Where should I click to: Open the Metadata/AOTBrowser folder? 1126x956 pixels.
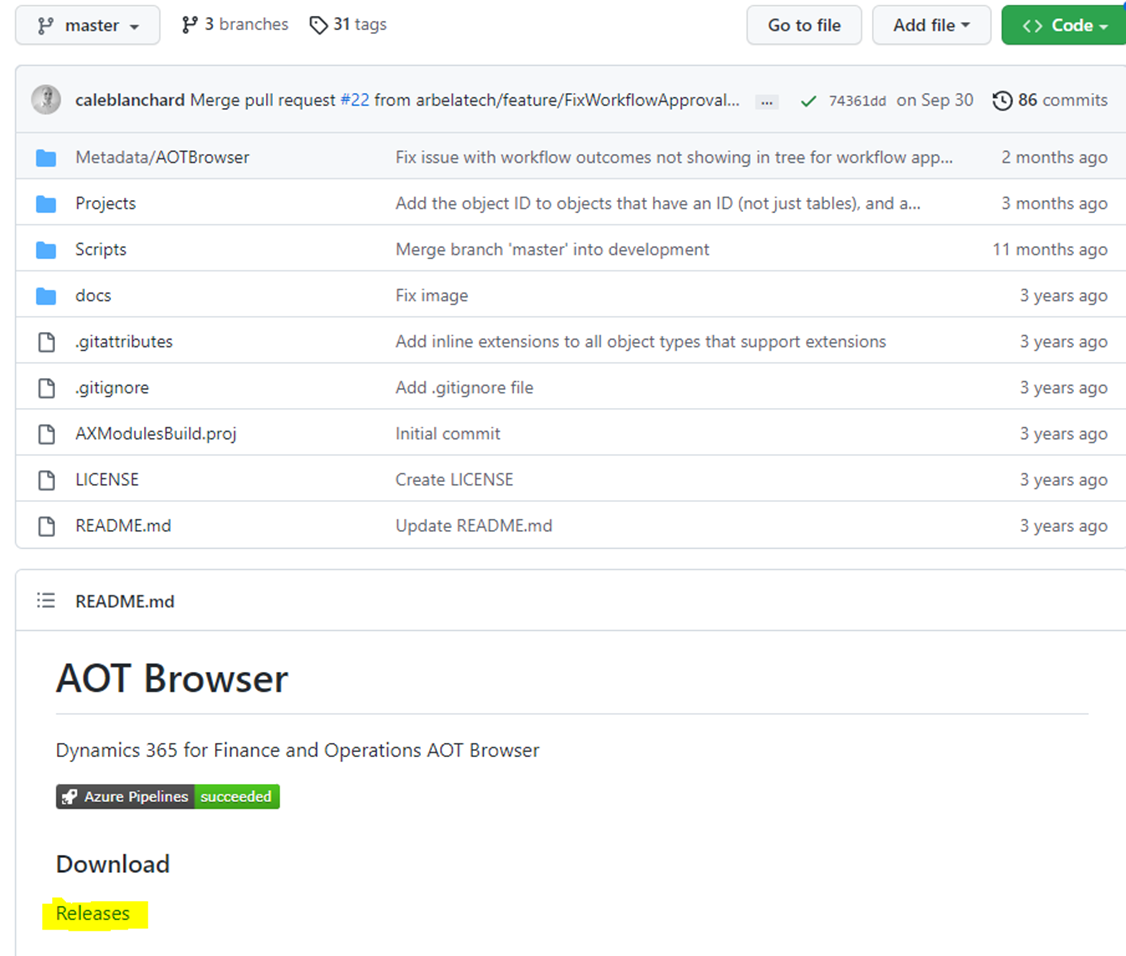[162, 157]
